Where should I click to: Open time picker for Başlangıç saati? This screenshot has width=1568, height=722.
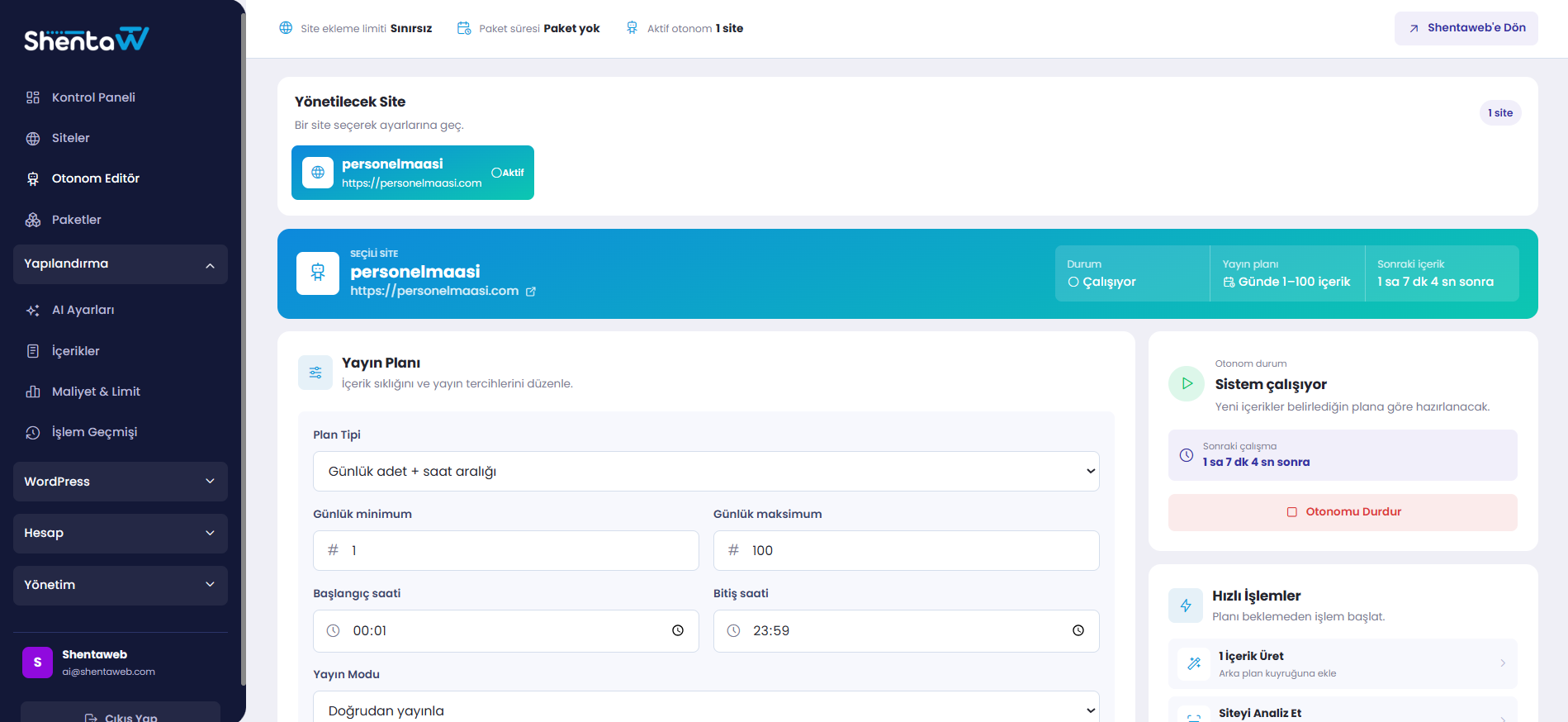pos(678,630)
